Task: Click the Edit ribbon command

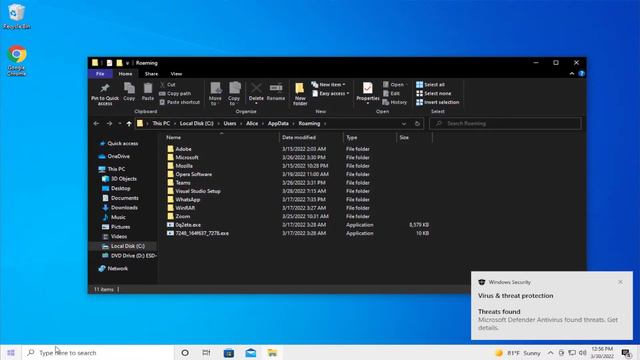Action: tap(391, 93)
